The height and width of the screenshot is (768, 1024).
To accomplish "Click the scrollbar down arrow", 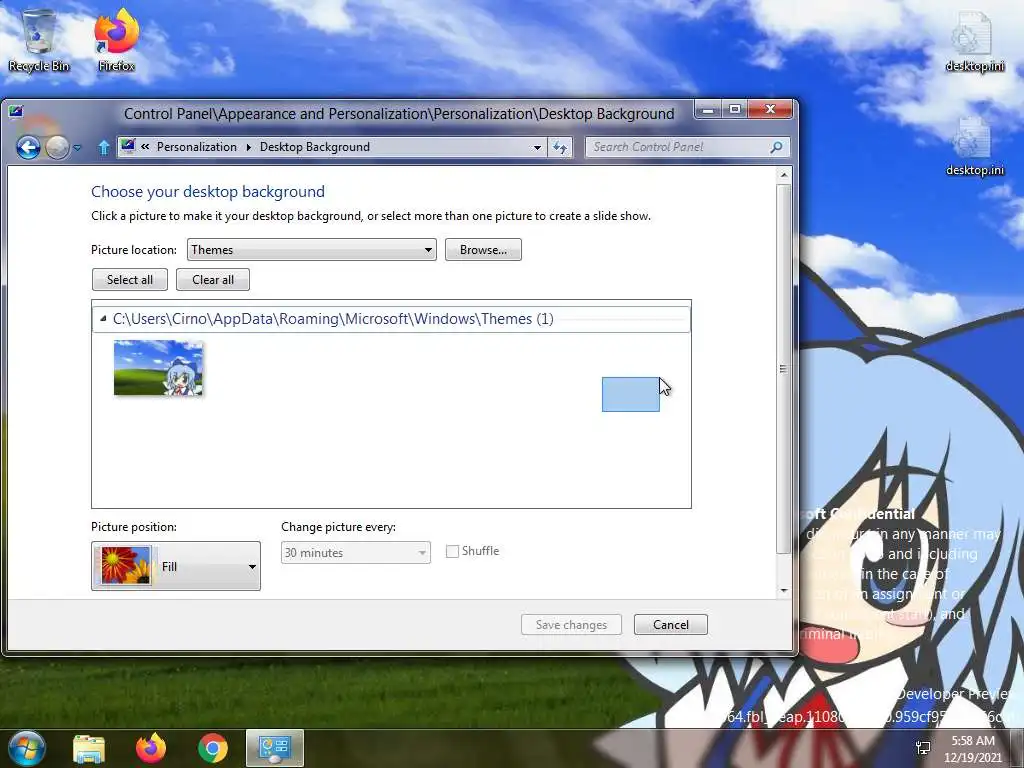I will [x=784, y=590].
